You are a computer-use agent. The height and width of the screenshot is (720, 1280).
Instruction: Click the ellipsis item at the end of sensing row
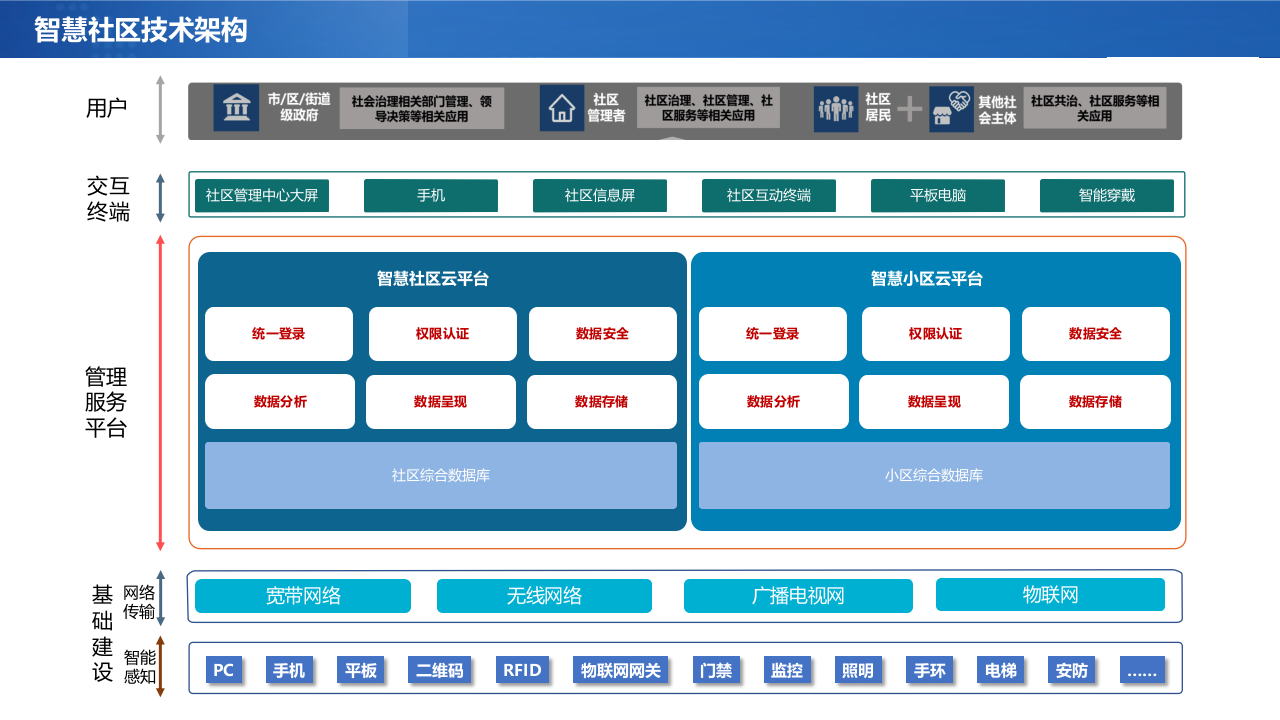(x=1141, y=670)
